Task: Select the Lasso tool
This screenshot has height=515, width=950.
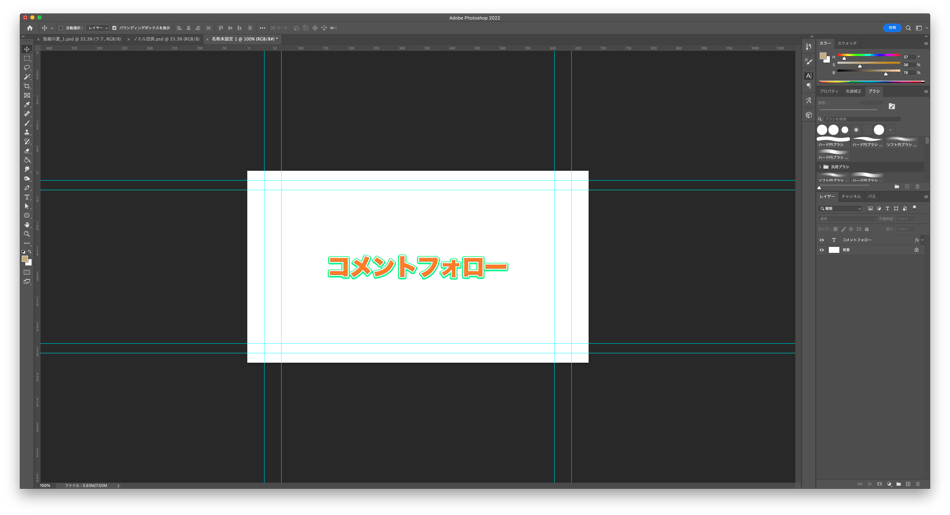Action: [x=27, y=67]
